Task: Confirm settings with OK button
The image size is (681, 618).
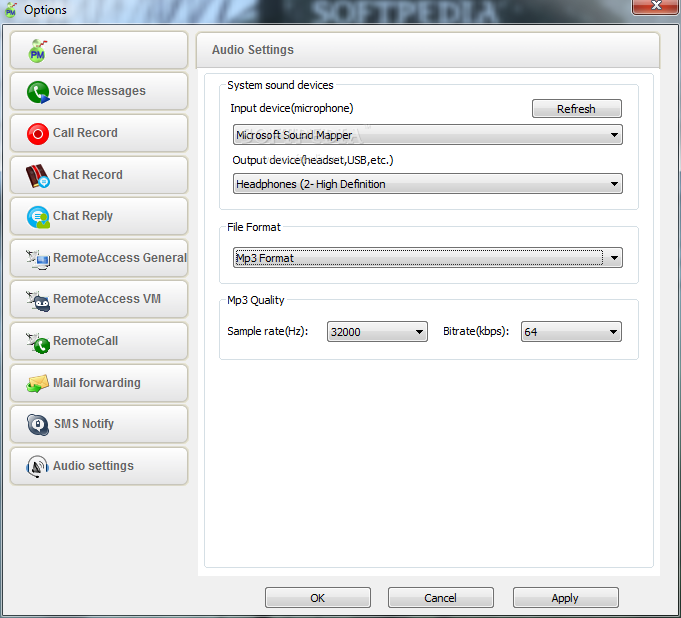Action: pyautogui.click(x=317, y=598)
